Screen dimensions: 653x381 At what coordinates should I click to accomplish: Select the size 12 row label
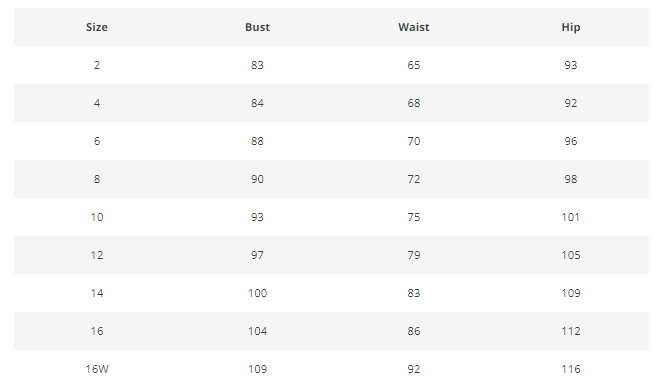(97, 255)
